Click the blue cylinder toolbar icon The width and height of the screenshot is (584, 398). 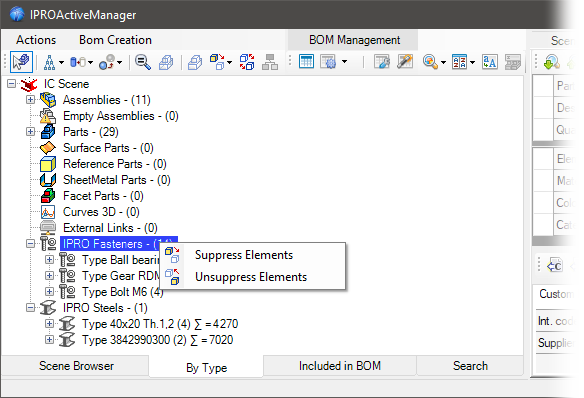click(x=78, y=62)
